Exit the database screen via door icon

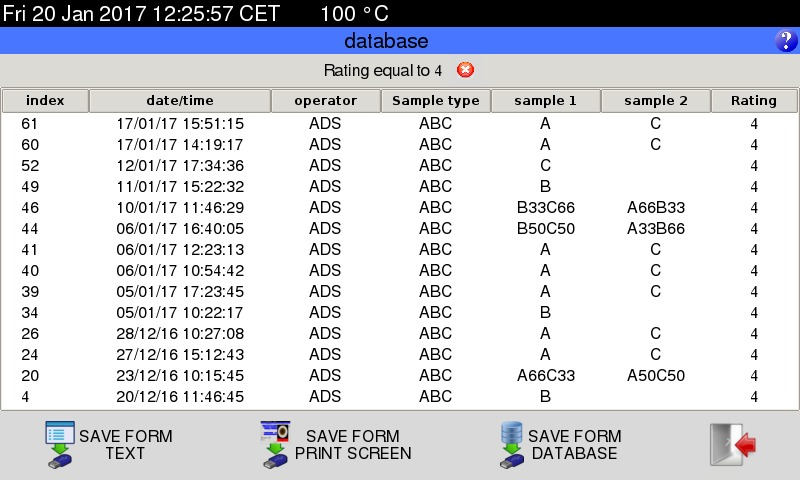(x=733, y=445)
